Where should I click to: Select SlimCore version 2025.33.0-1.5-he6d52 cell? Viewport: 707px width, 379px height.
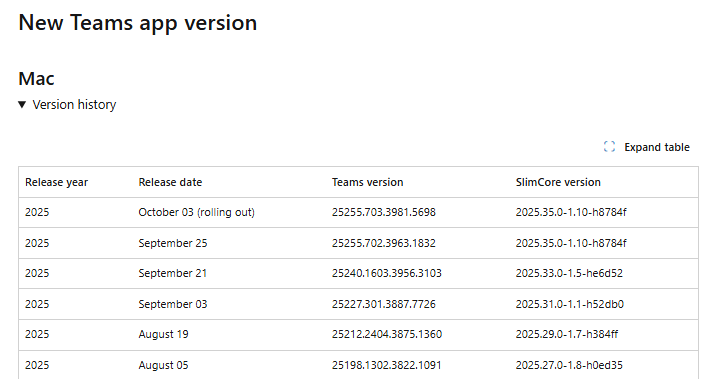tap(569, 273)
